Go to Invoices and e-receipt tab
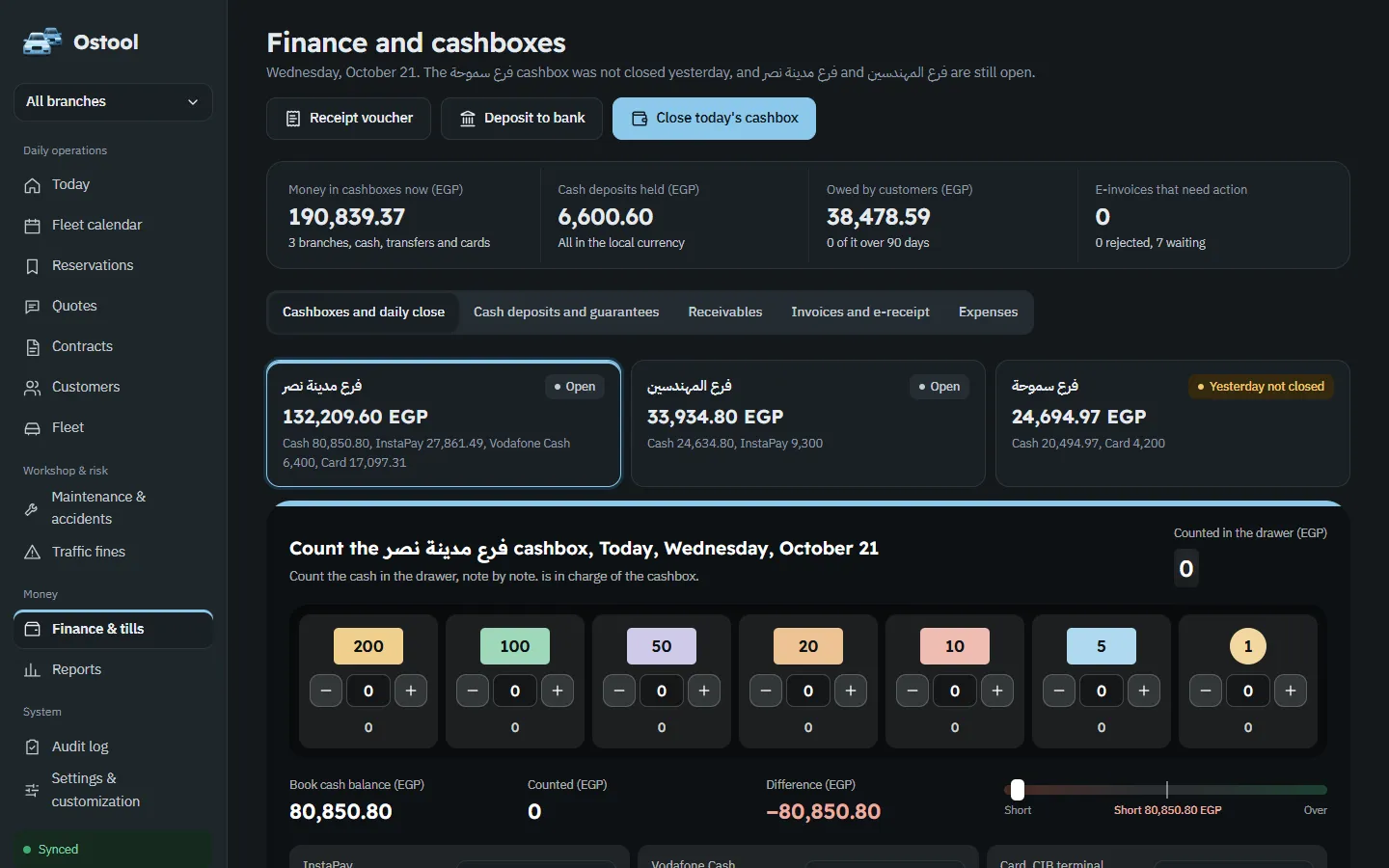Image resolution: width=1389 pixels, height=868 pixels. [x=860, y=312]
